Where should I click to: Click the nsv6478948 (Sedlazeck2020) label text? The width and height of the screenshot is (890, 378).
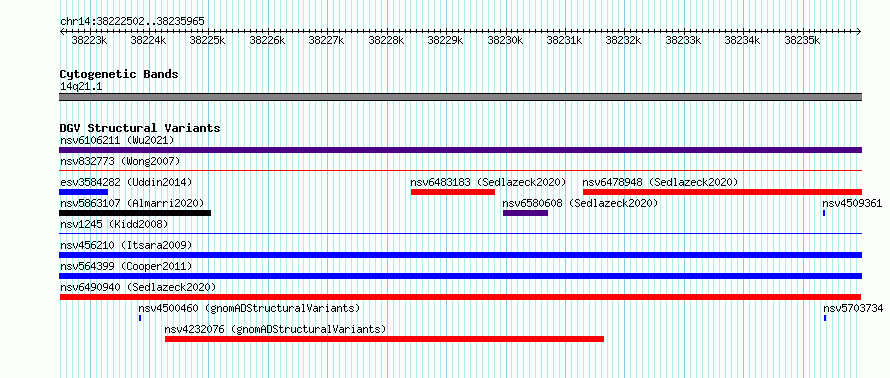tap(660, 182)
